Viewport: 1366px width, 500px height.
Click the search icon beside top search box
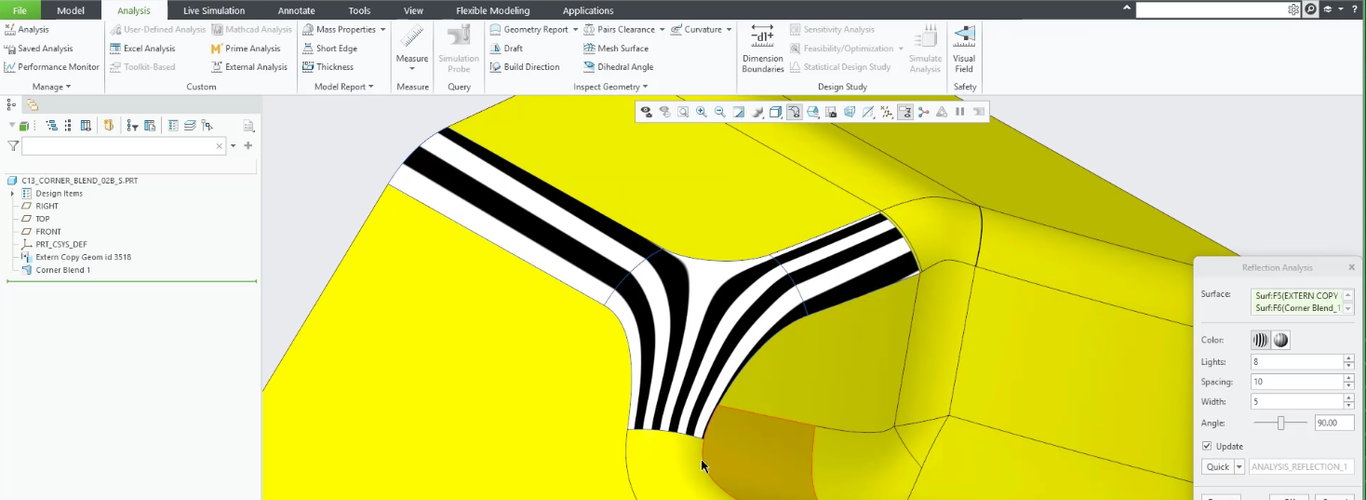(1311, 9)
